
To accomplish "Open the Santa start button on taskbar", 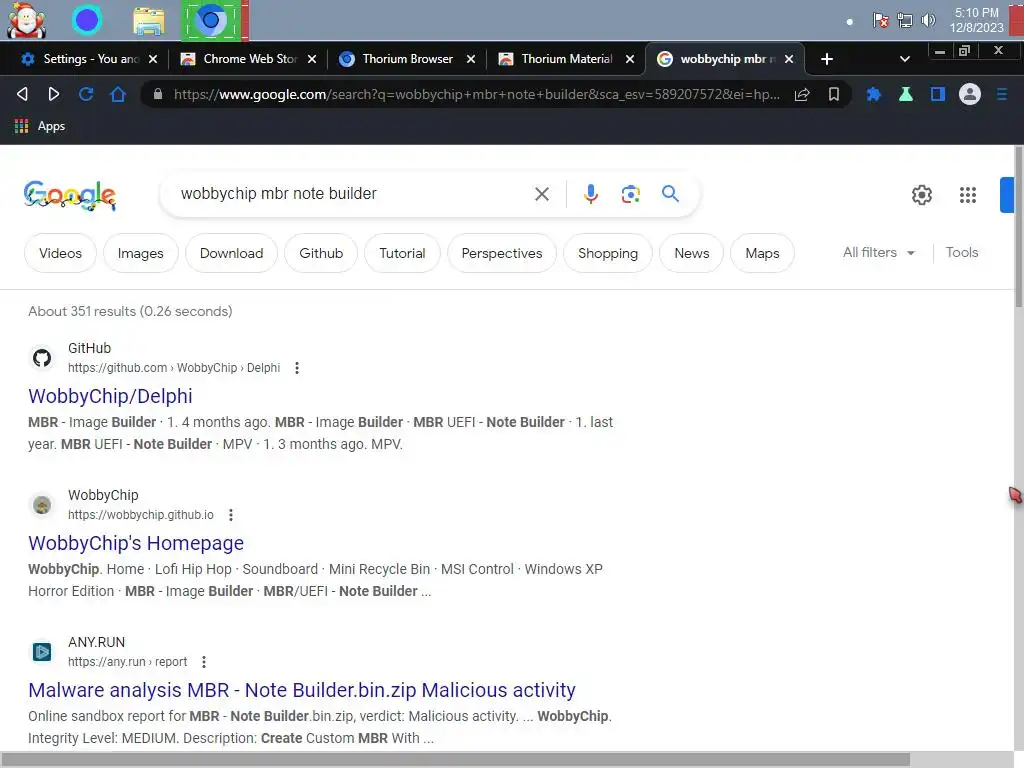I will [x=26, y=20].
